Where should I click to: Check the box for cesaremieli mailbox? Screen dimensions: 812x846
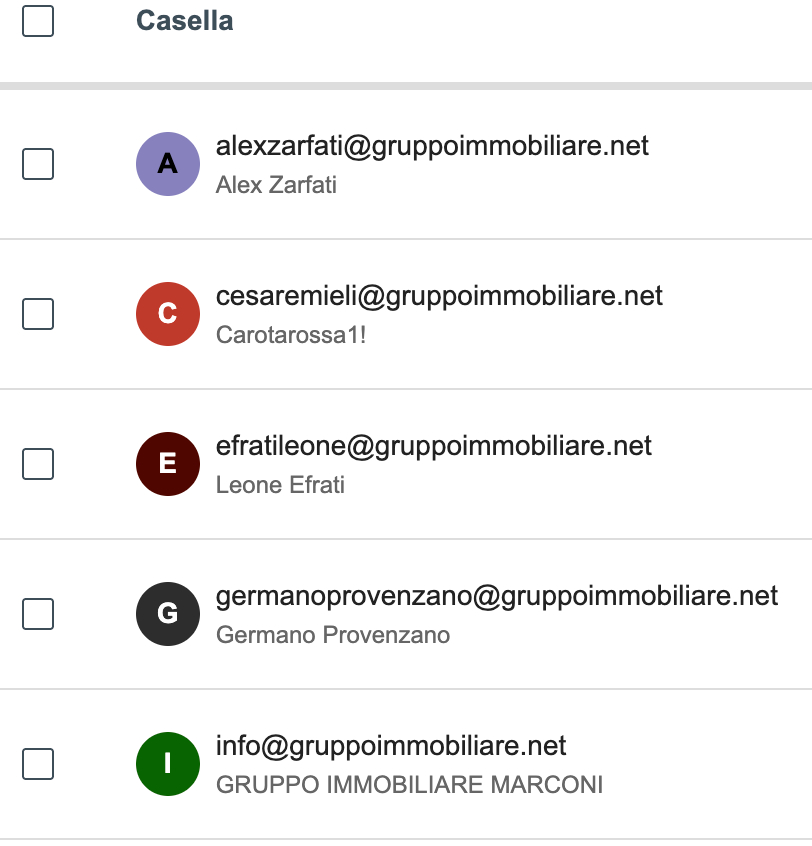(38, 314)
